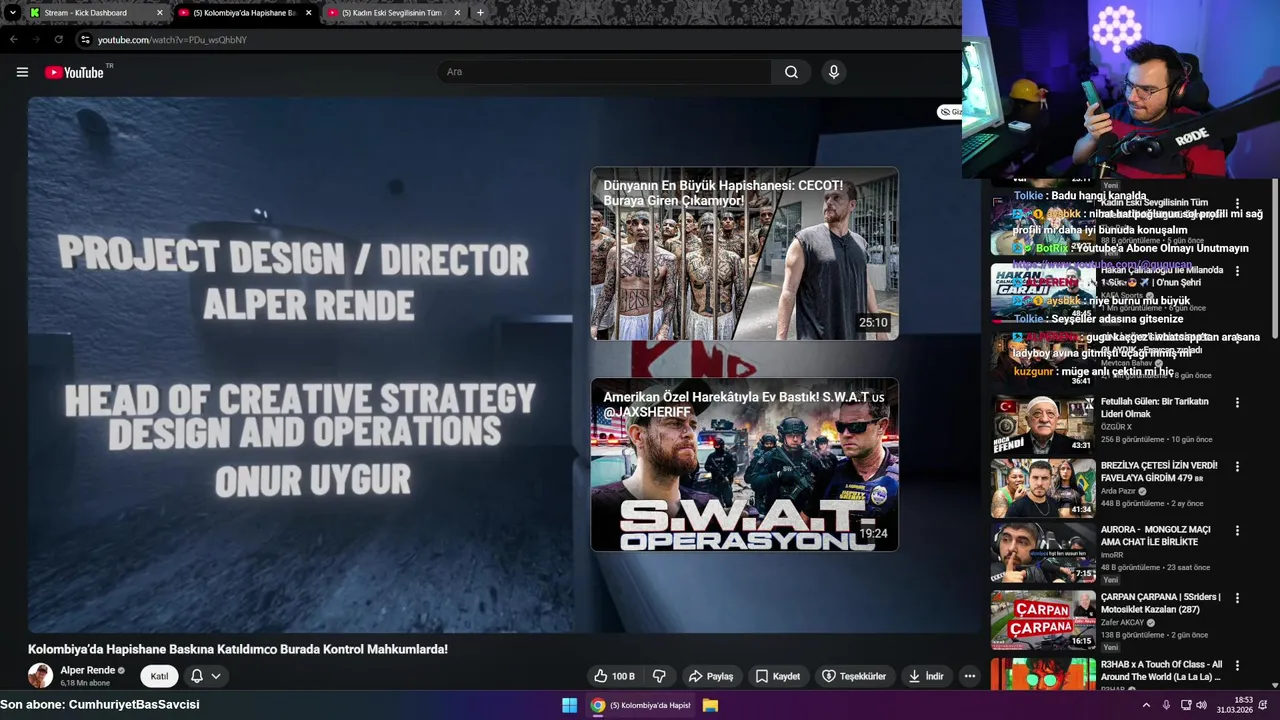Open Alper Rende channel avatar
This screenshot has height=720, width=1280.
coord(40,676)
